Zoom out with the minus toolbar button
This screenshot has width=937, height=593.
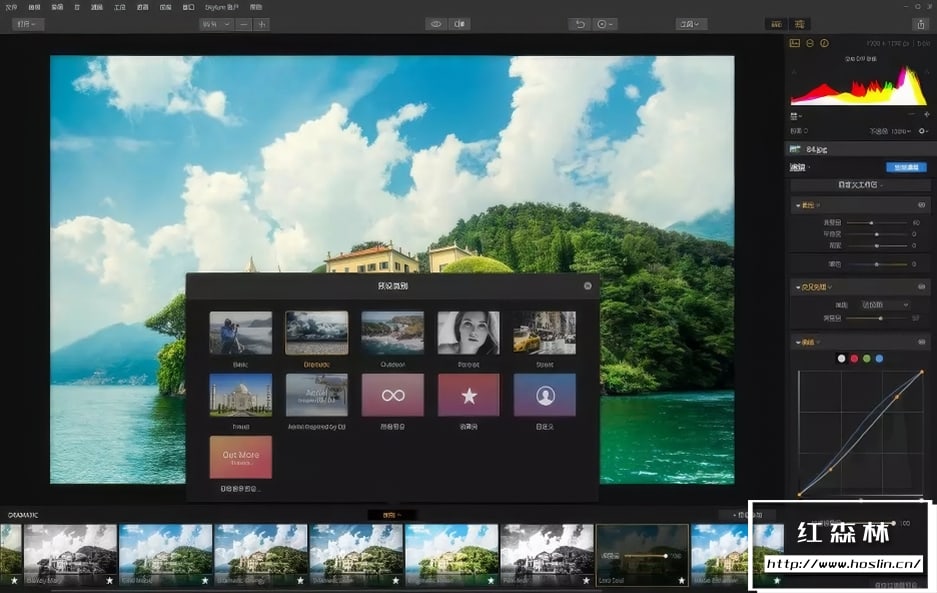pyautogui.click(x=243, y=24)
